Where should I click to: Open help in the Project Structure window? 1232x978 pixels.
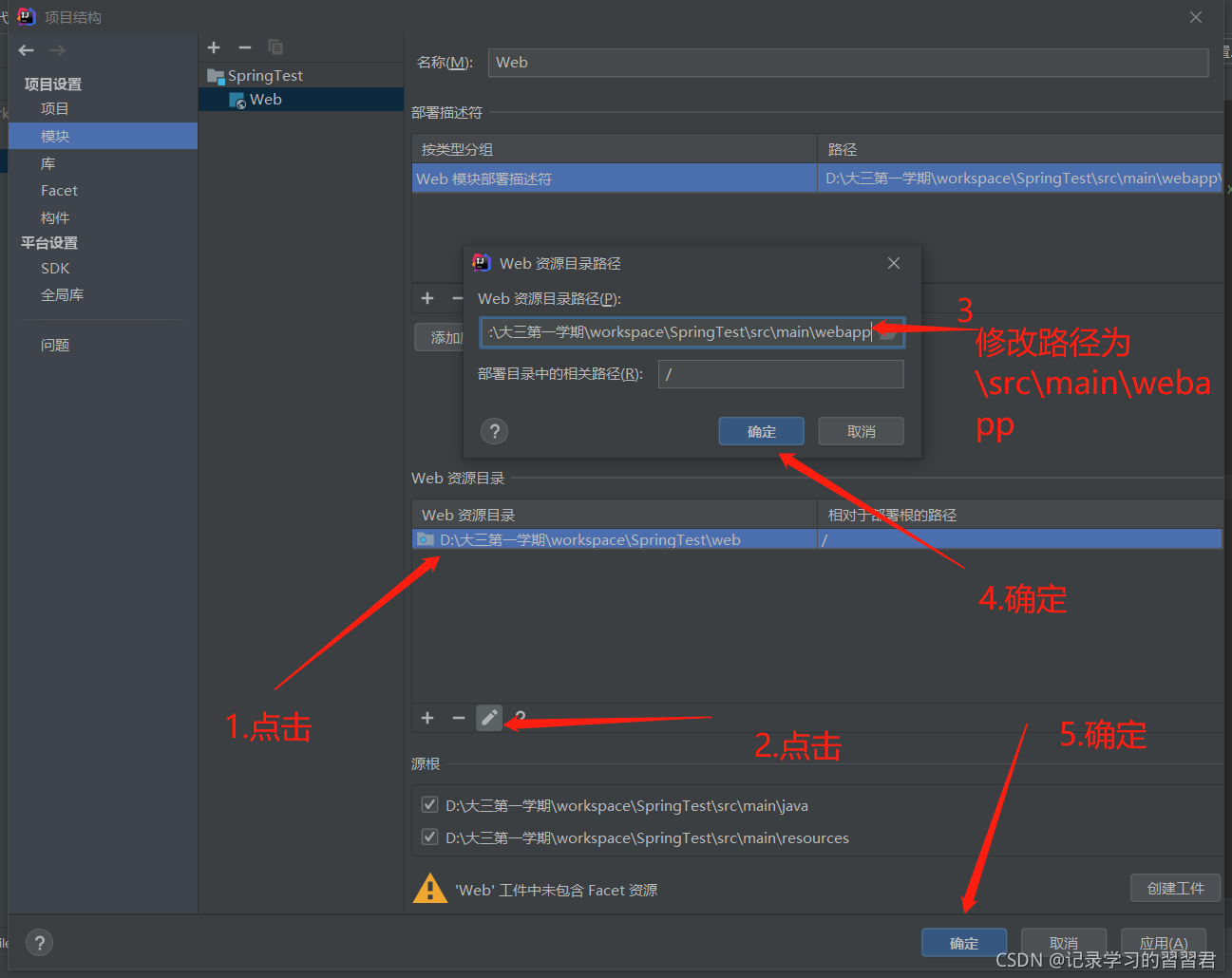(x=39, y=943)
